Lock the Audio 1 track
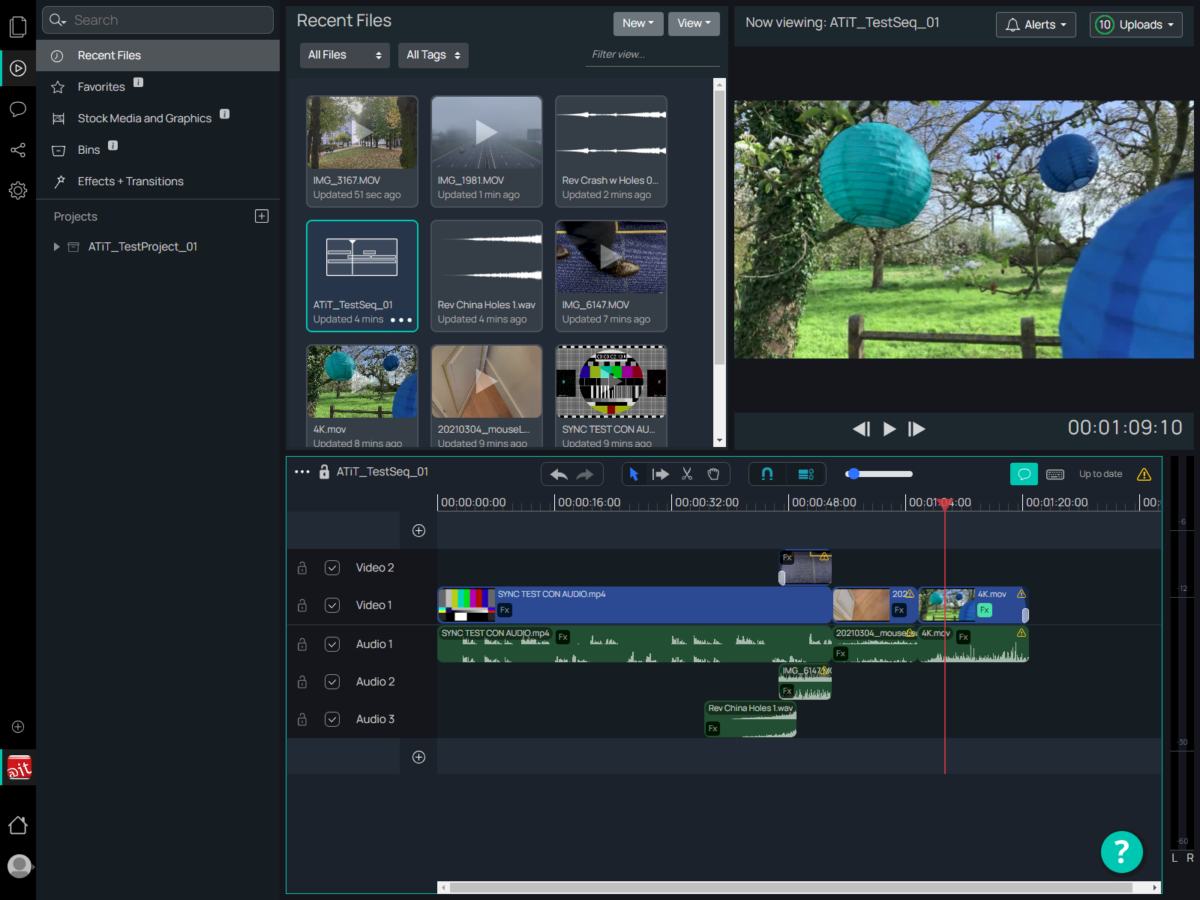Viewport: 1200px width, 900px height. 302,645
